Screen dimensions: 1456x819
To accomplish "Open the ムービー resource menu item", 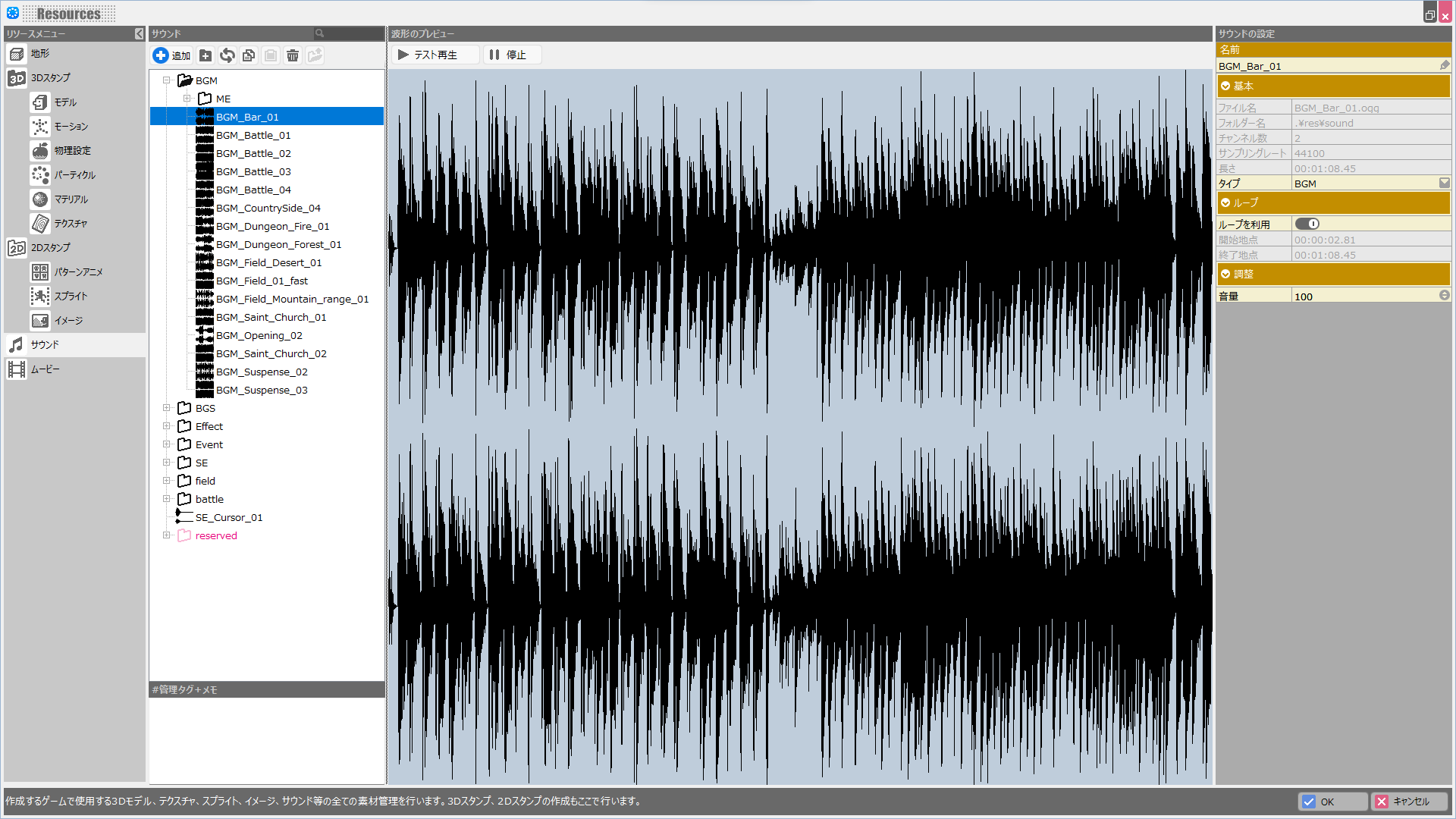I will point(45,369).
